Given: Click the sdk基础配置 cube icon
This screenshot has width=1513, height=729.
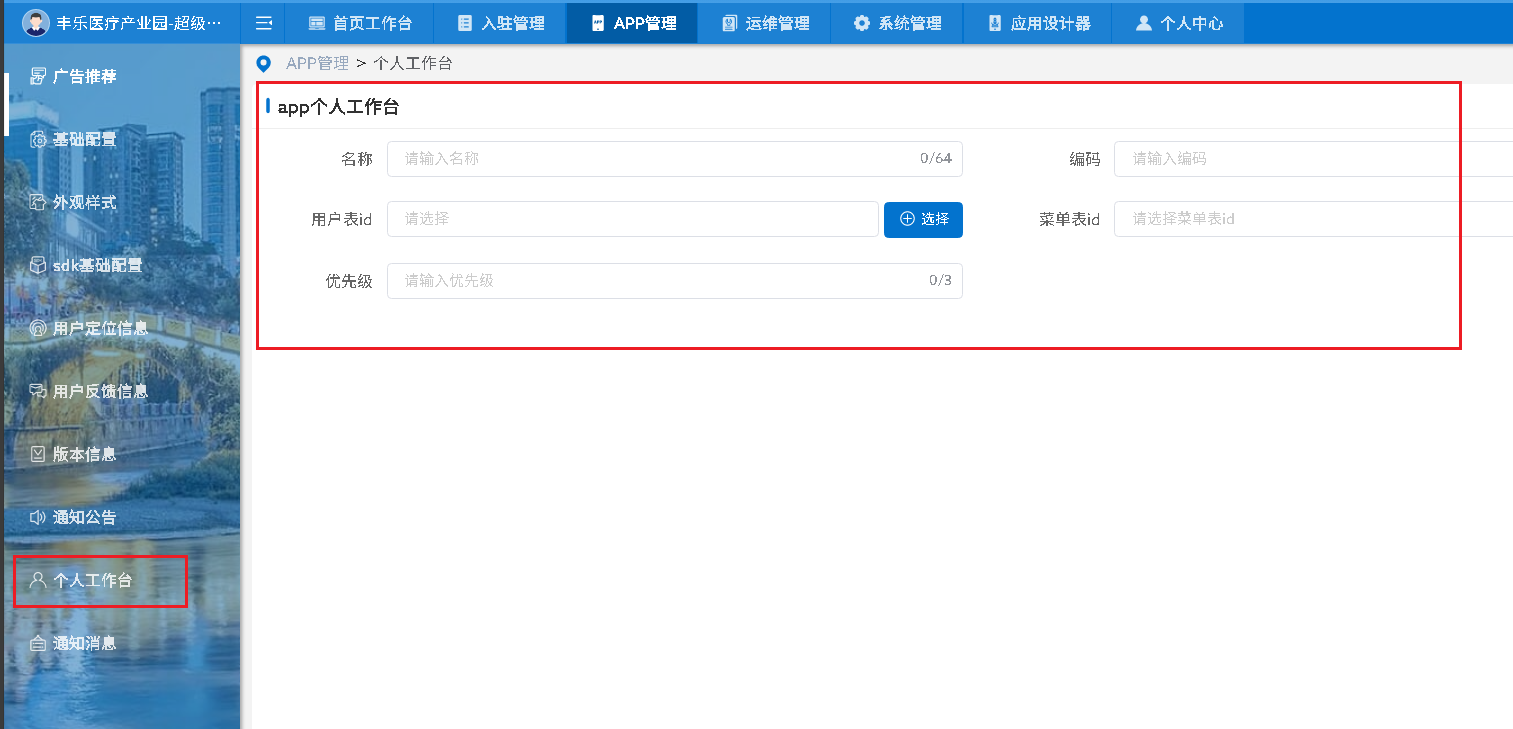Looking at the screenshot, I should (38, 265).
